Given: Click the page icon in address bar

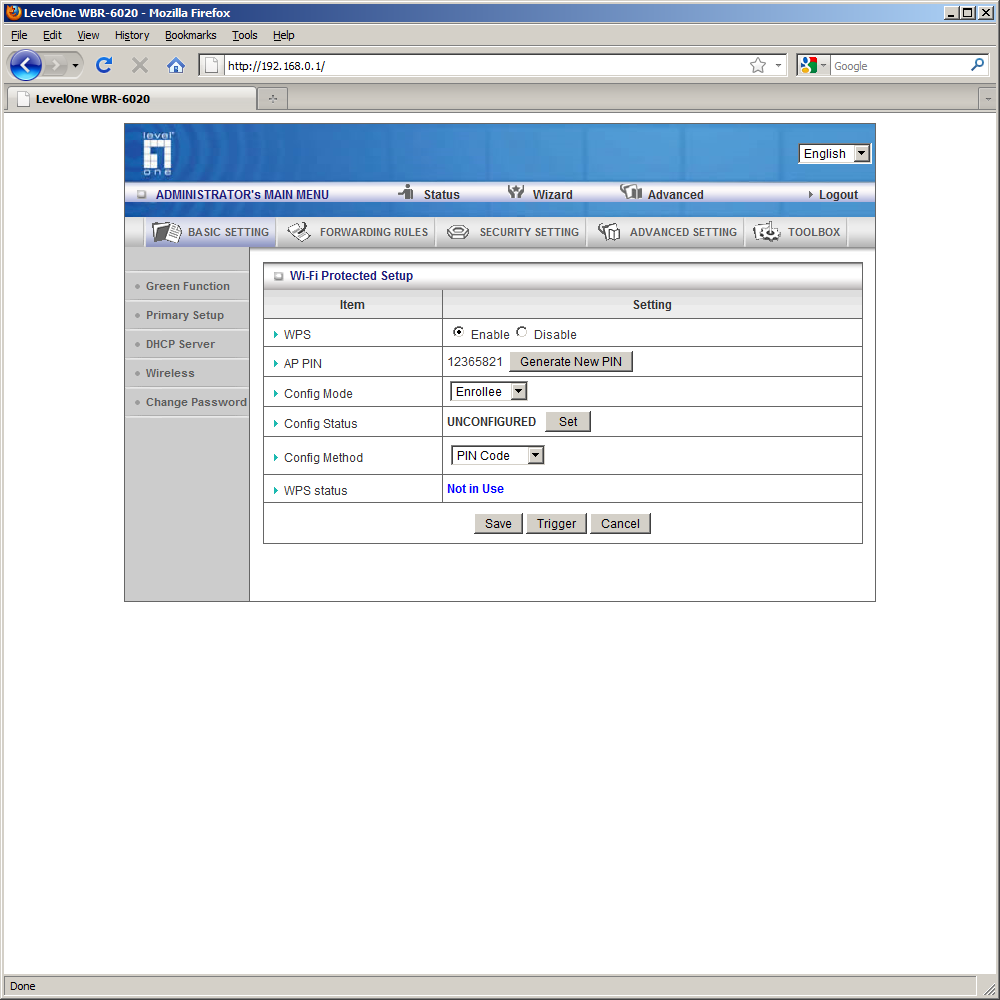Looking at the screenshot, I should 212,65.
